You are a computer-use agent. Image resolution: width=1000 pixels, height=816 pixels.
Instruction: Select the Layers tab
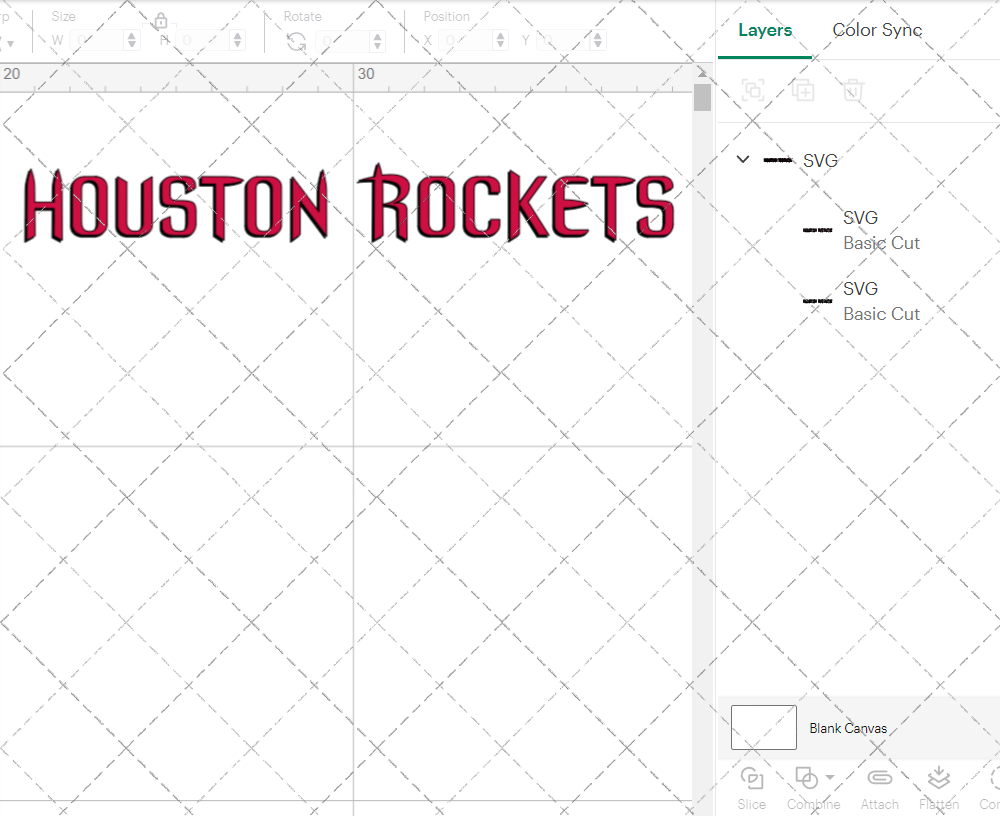pyautogui.click(x=764, y=30)
